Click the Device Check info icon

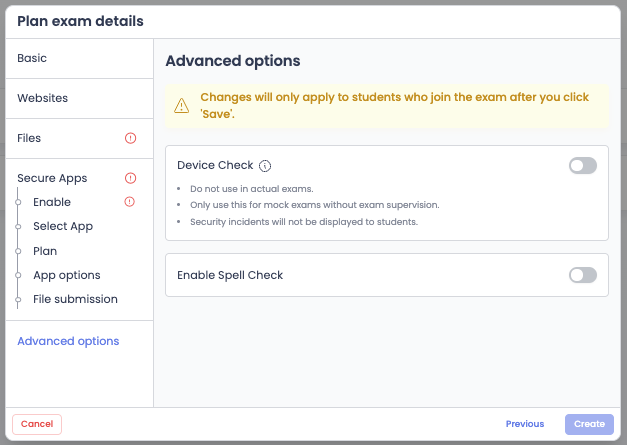[265, 166]
